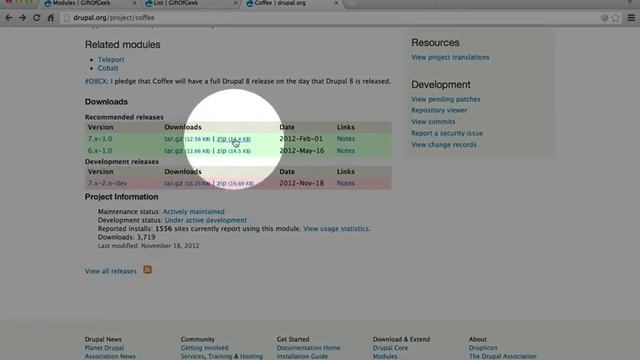Close the Modules | GiftOfGeek tab
Screen dimensions: 640x360
tap(134, 3)
